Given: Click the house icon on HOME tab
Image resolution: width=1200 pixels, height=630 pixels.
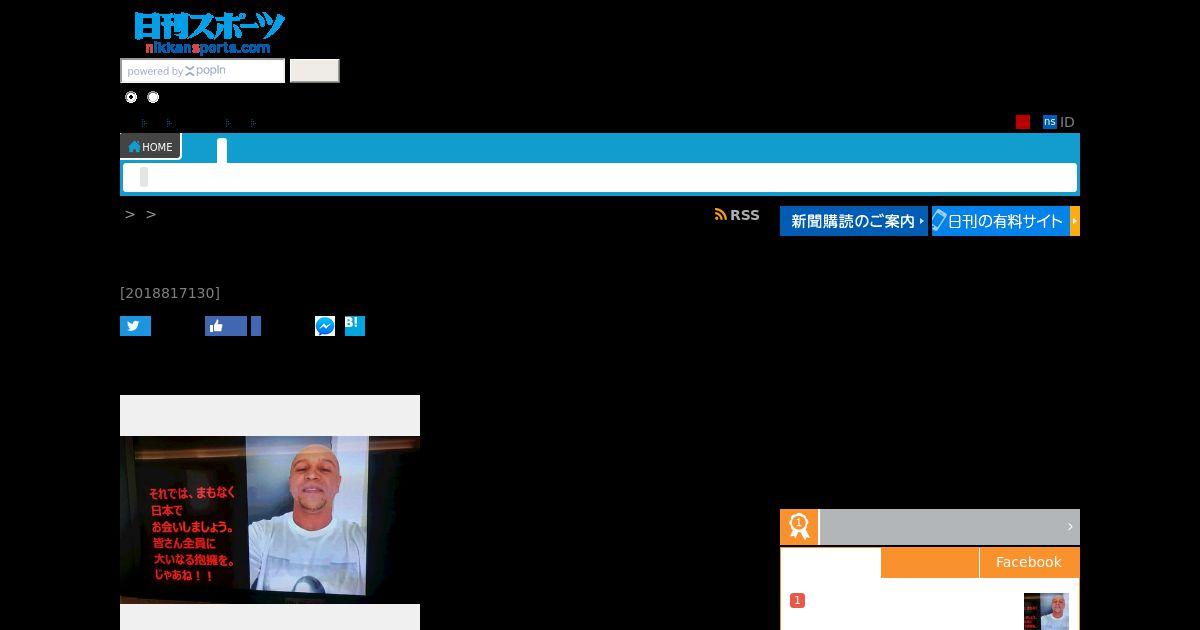Looking at the screenshot, I should click(134, 147).
